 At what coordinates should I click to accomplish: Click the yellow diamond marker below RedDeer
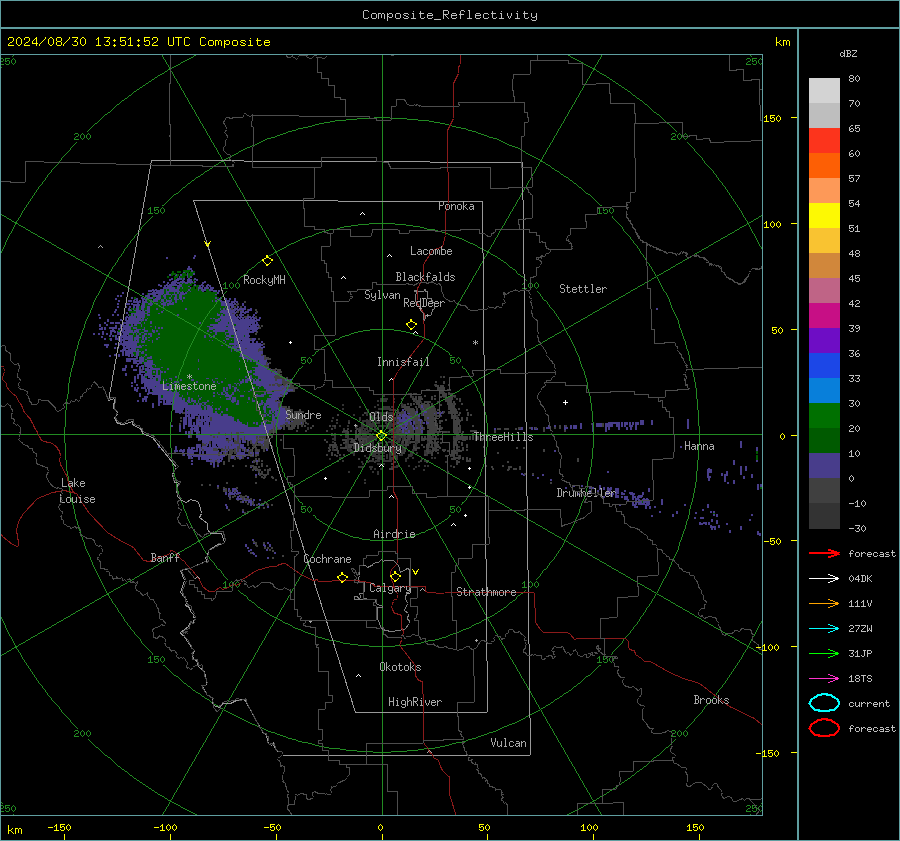tap(411, 325)
